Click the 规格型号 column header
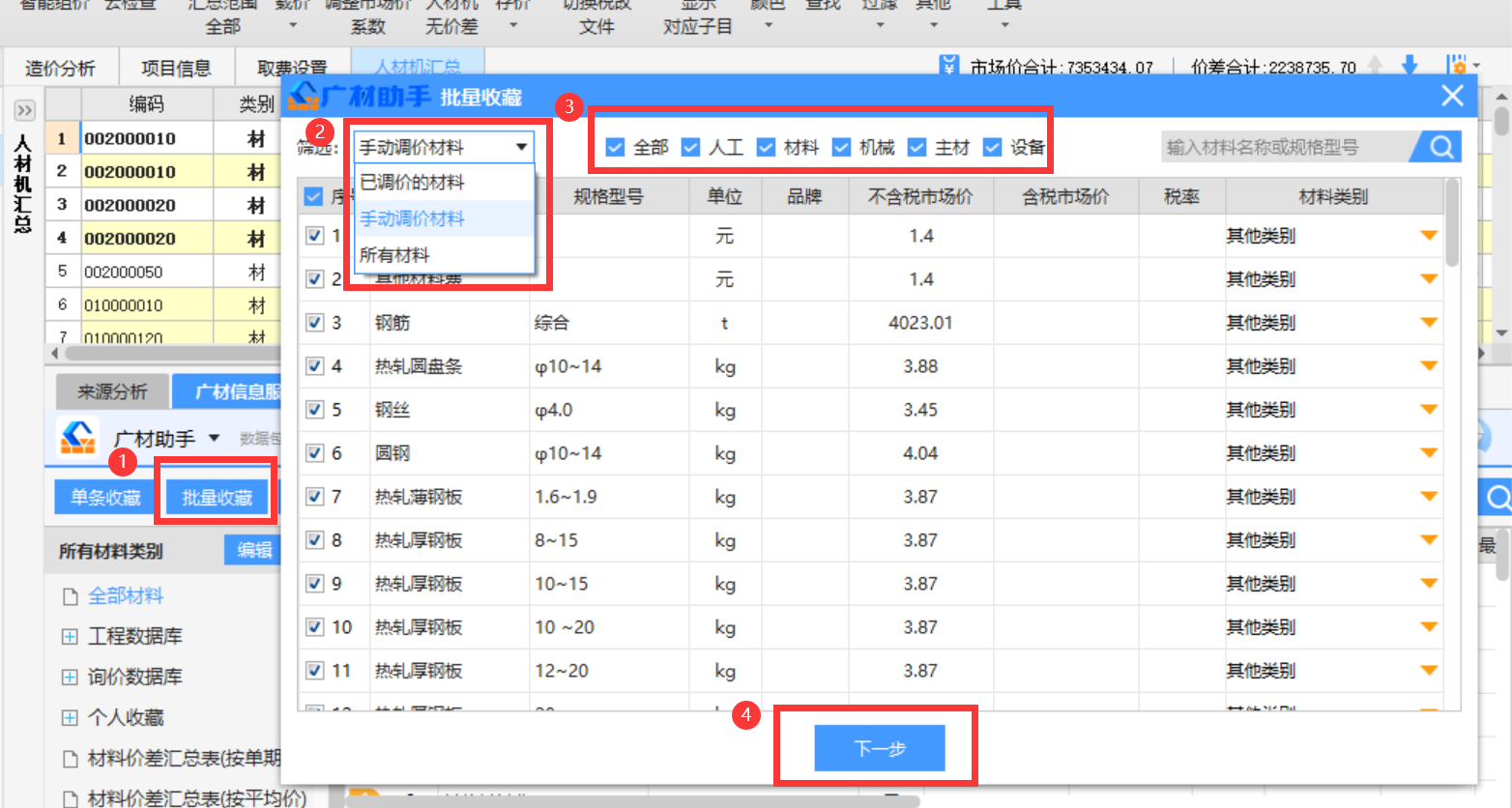Image resolution: width=1512 pixels, height=808 pixels. 608,196
